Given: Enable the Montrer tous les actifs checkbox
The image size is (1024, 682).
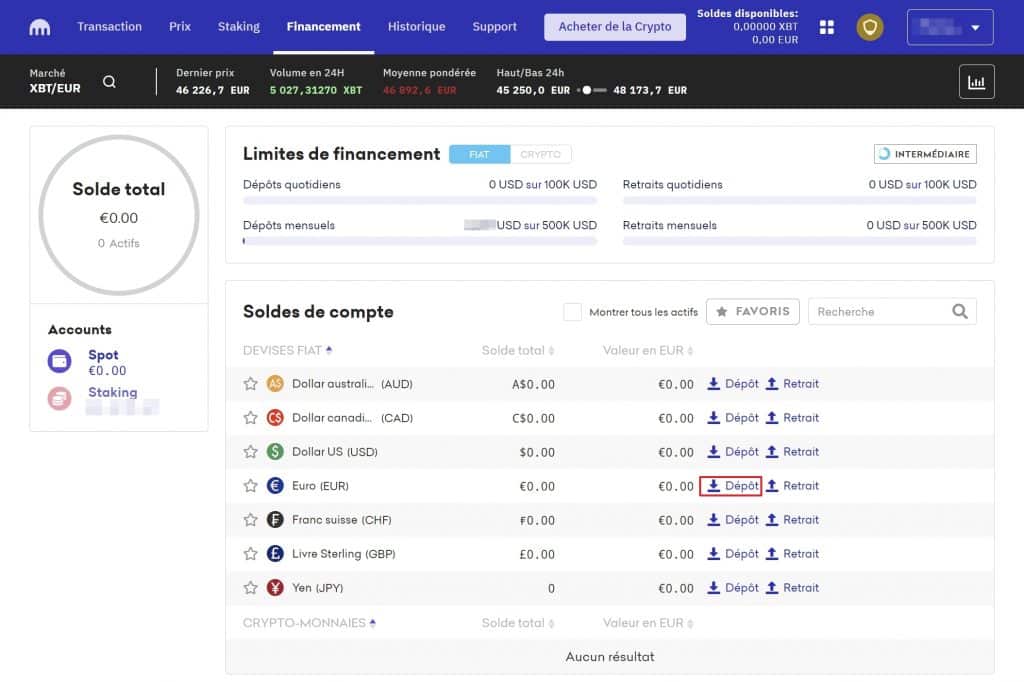Looking at the screenshot, I should coord(572,311).
